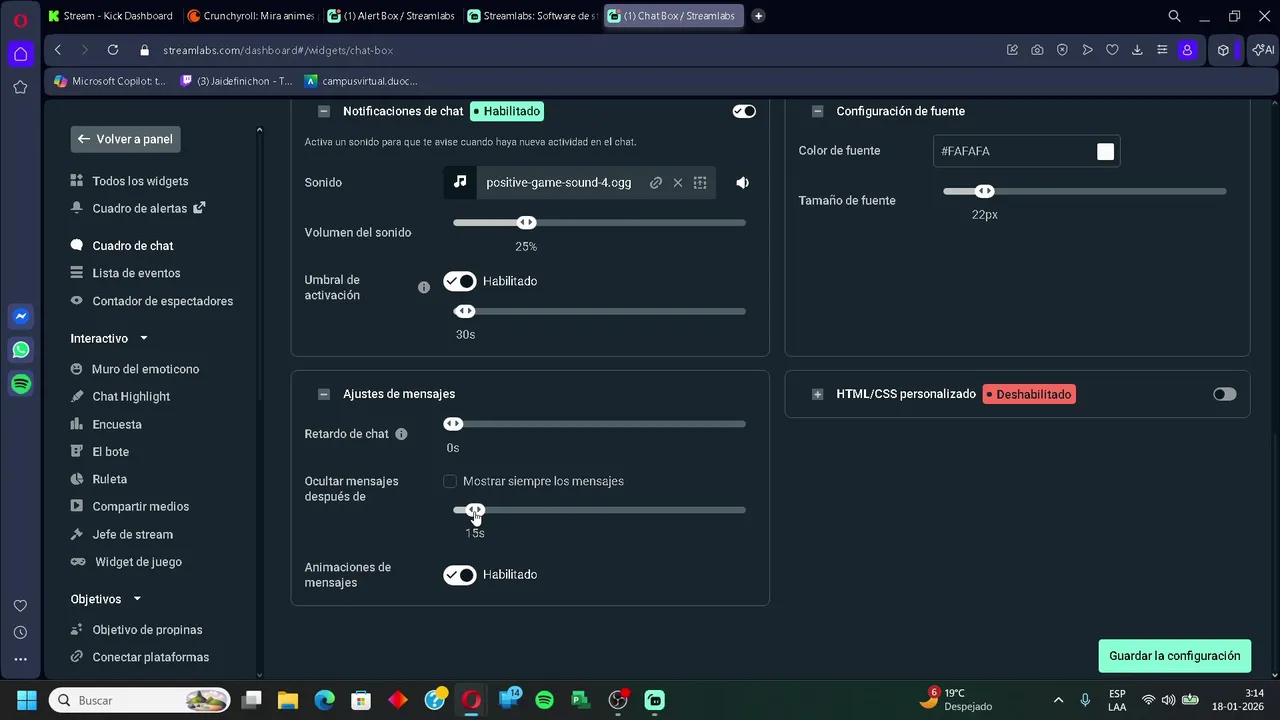Open the Opera AI button
Viewport: 1280px width, 720px height.
click(1263, 50)
